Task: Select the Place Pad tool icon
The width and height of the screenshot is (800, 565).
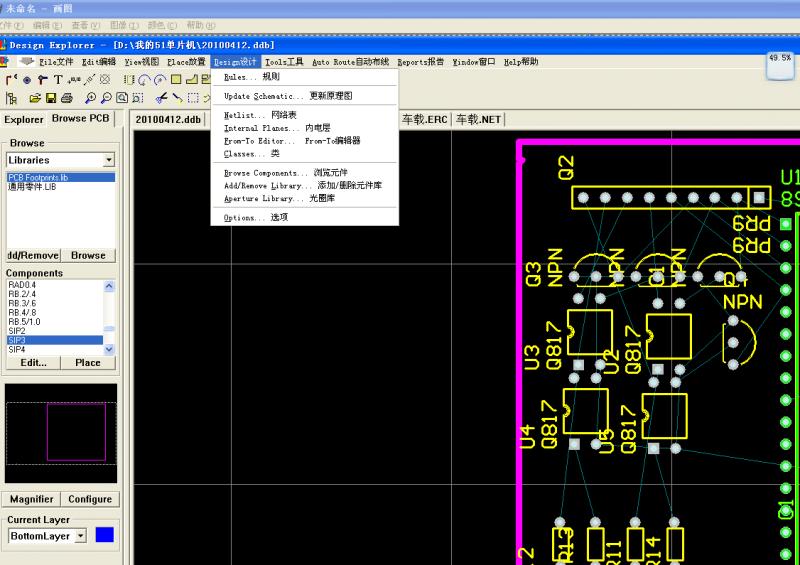Action: 27,80
